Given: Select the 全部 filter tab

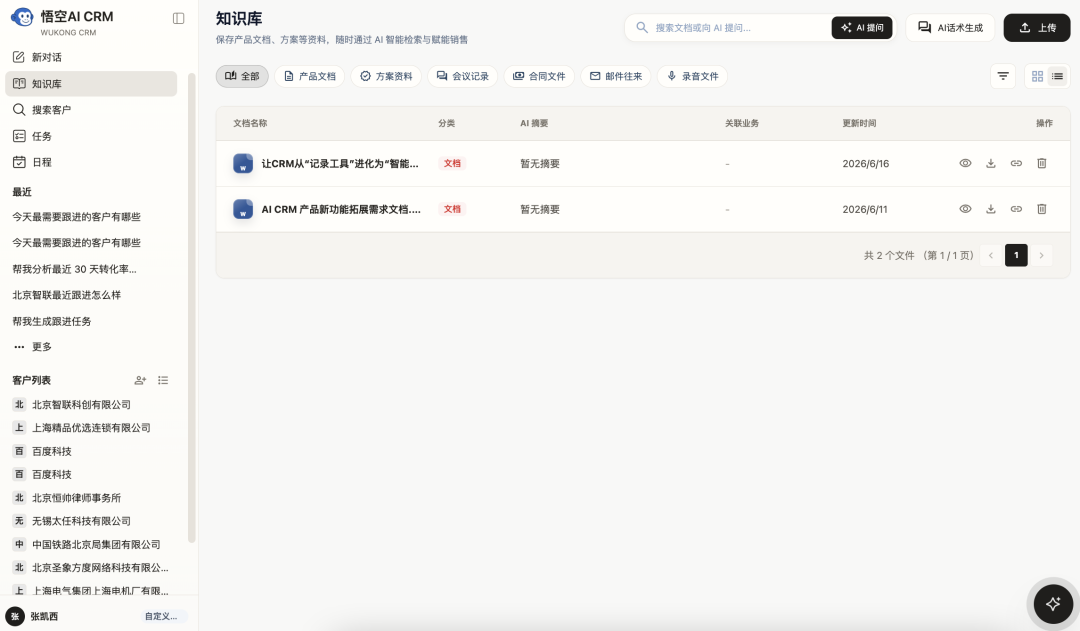Looking at the screenshot, I should pyautogui.click(x=242, y=76).
